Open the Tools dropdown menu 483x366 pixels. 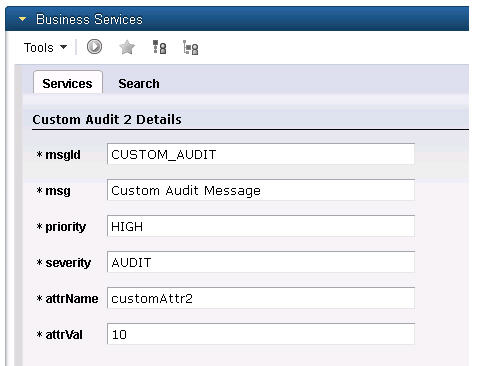45,48
